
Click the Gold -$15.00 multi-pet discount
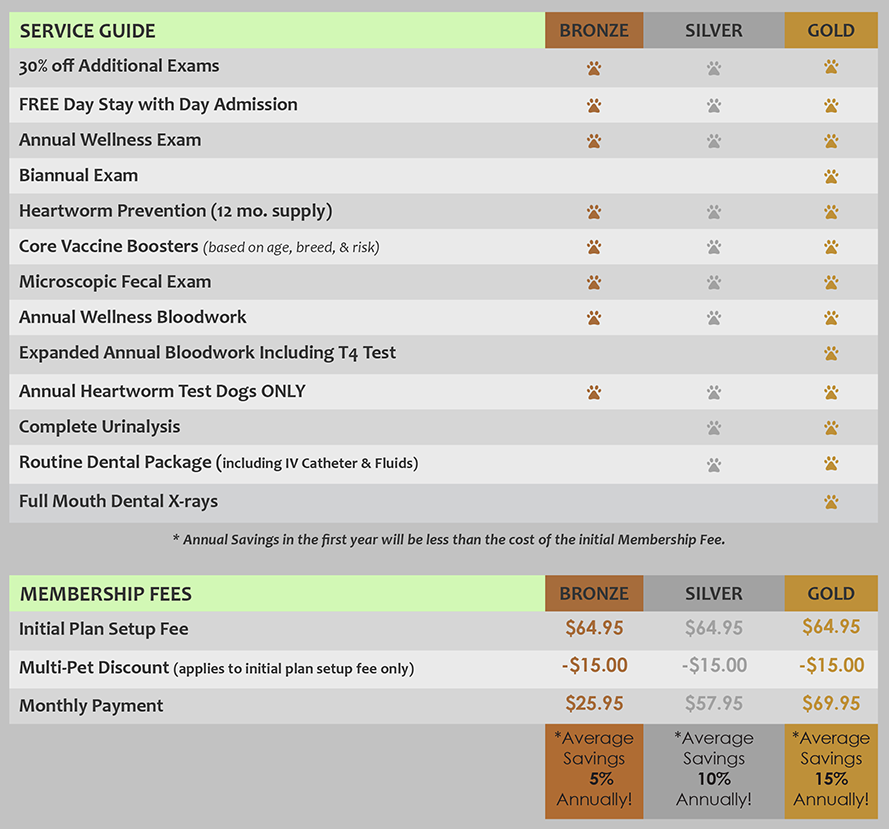pos(831,665)
